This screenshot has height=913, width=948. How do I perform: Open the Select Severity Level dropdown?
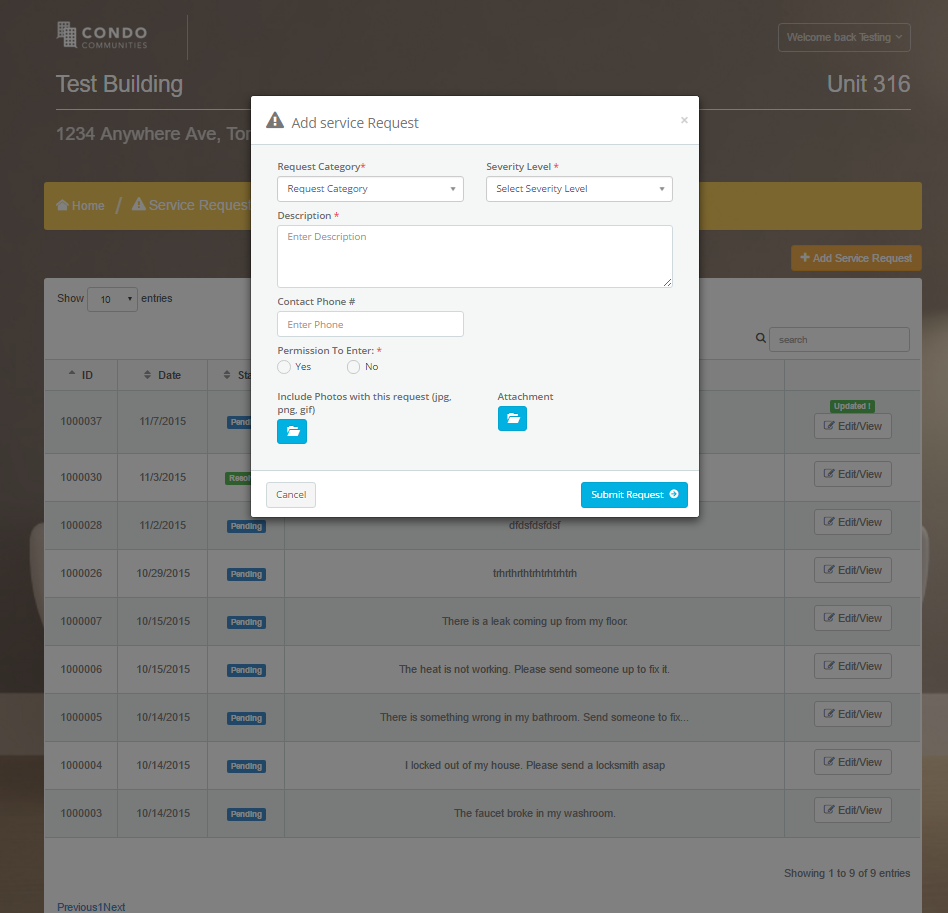coord(579,188)
